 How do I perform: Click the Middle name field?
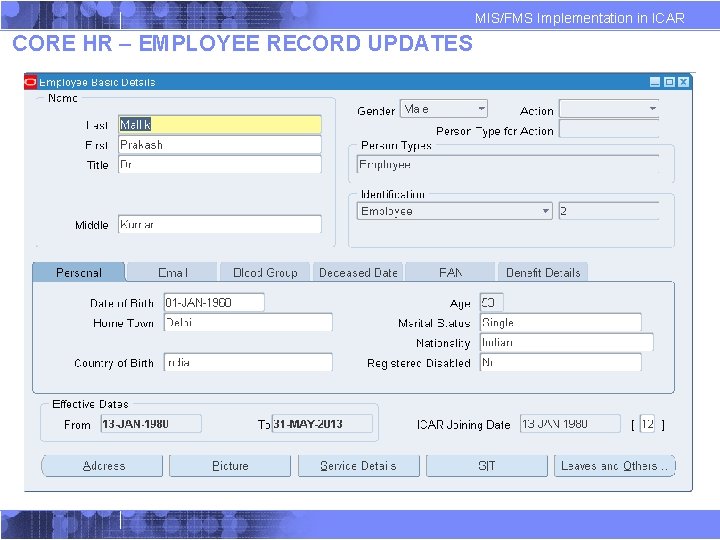220,224
